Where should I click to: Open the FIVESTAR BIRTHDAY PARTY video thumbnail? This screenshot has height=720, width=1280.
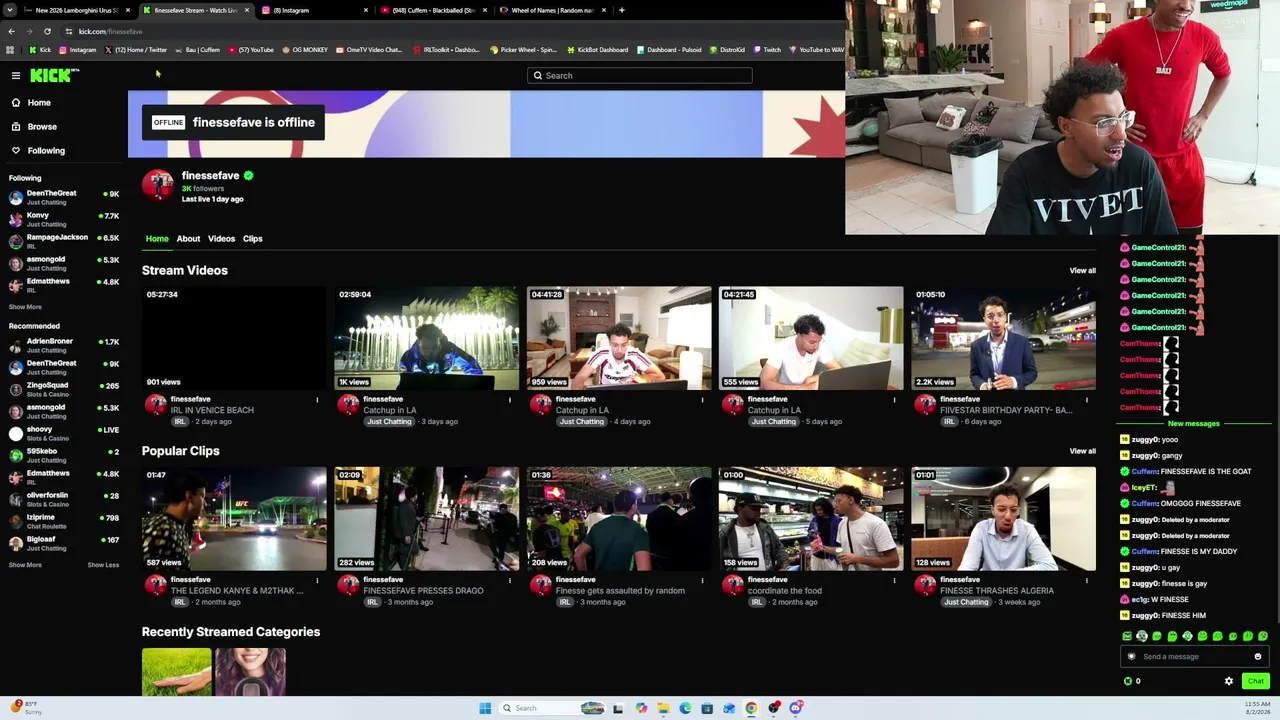click(x=1003, y=339)
